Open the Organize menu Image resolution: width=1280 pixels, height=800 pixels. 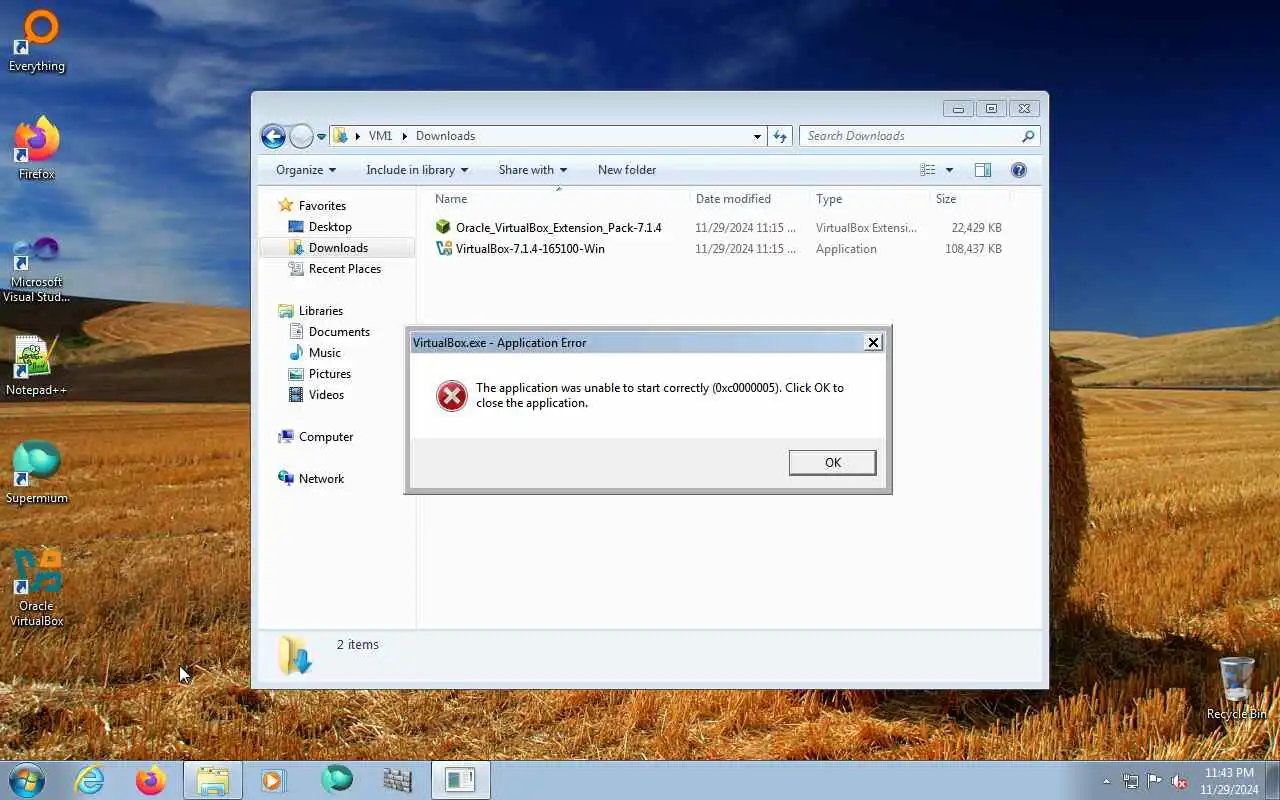click(306, 170)
